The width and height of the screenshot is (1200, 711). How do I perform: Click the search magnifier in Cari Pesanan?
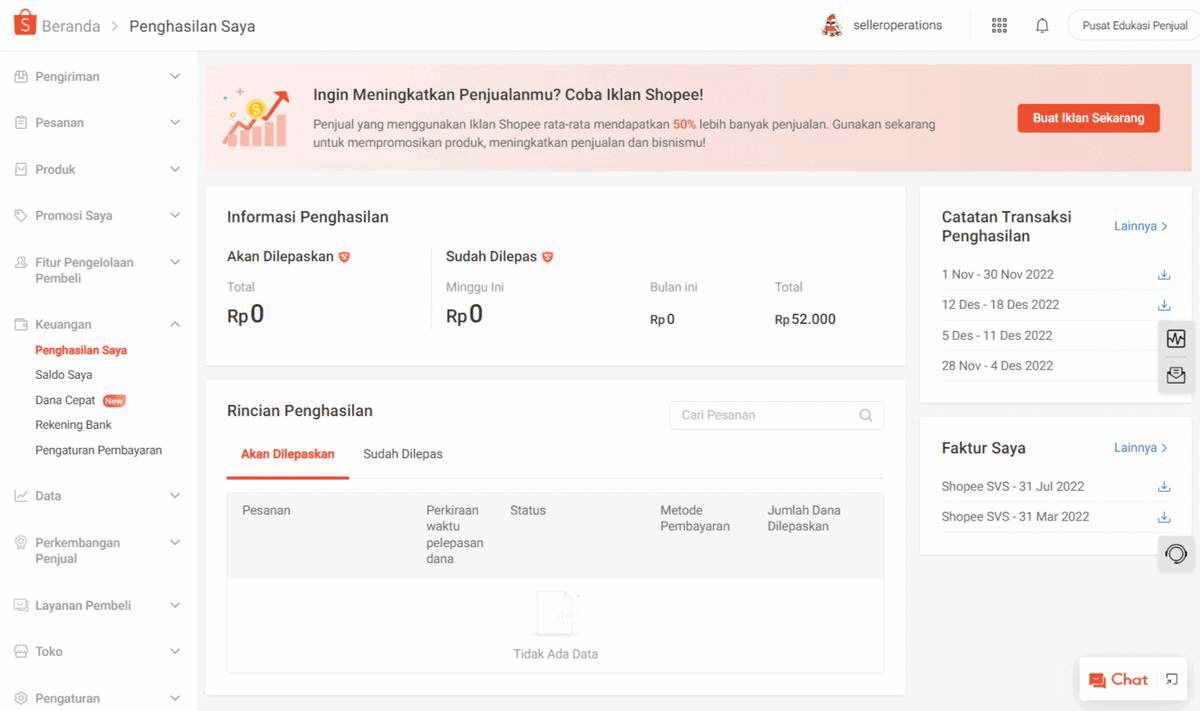pyautogui.click(x=866, y=415)
